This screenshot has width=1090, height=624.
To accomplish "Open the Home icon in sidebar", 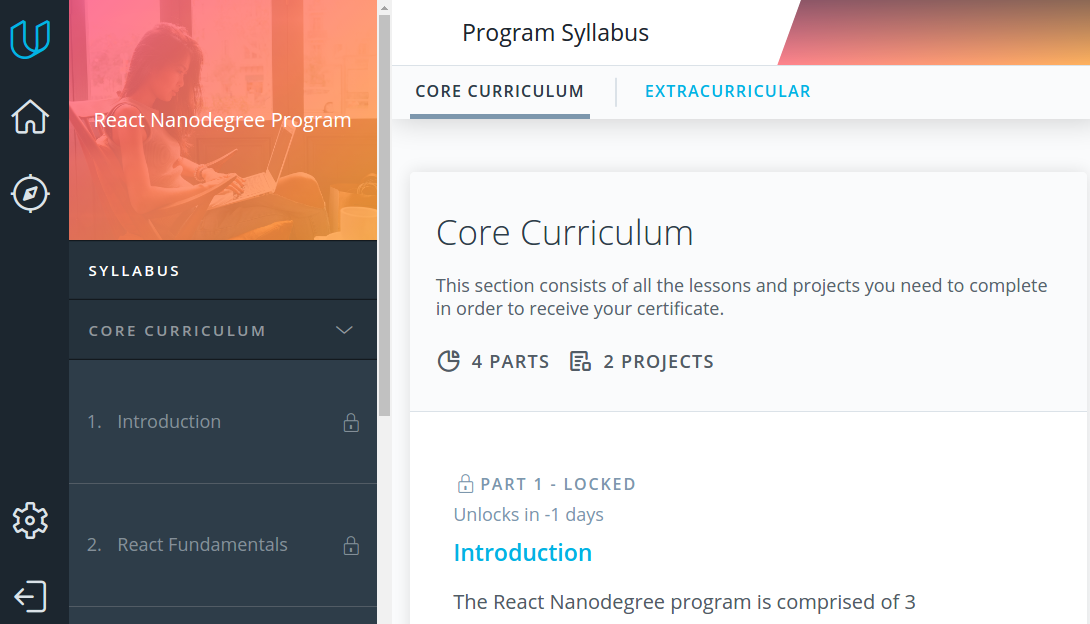I will pyautogui.click(x=30, y=117).
